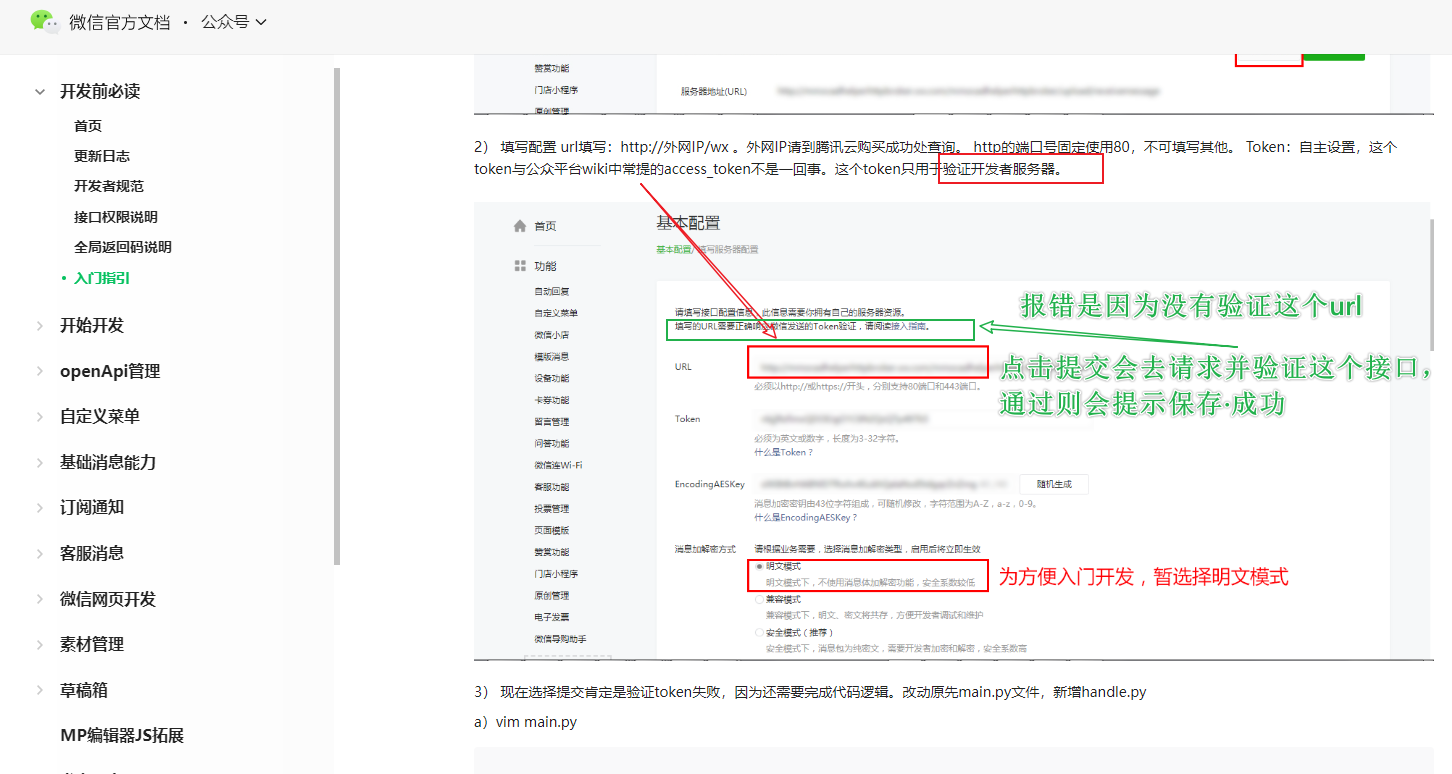This screenshot has width=1452, height=774.
Task: Click the 基本配置 breadcrumb link in the screenshot
Action: point(673,249)
